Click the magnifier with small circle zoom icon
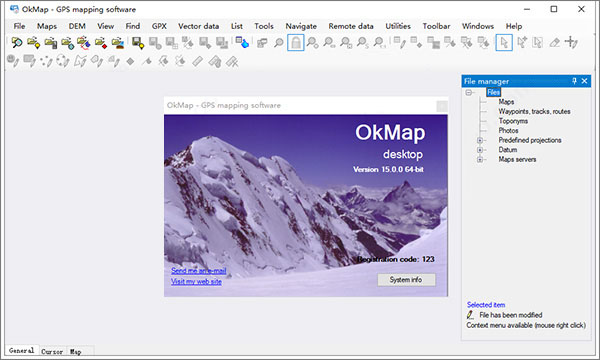600x360 pixels. coord(312,42)
